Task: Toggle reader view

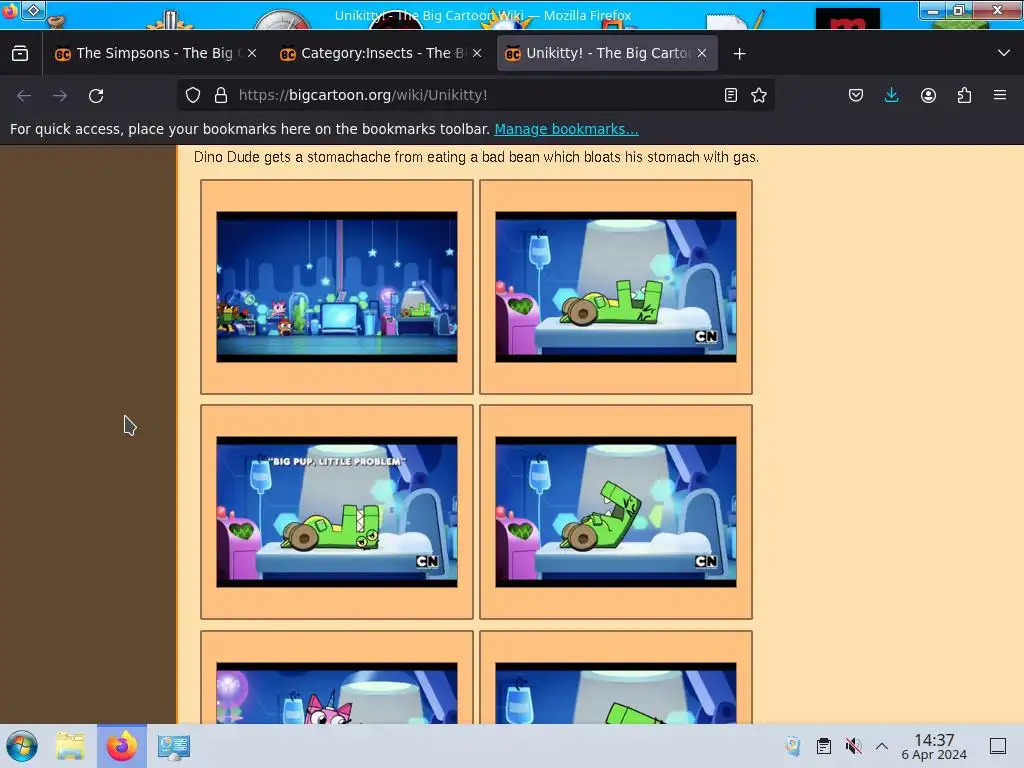Action: (x=731, y=95)
